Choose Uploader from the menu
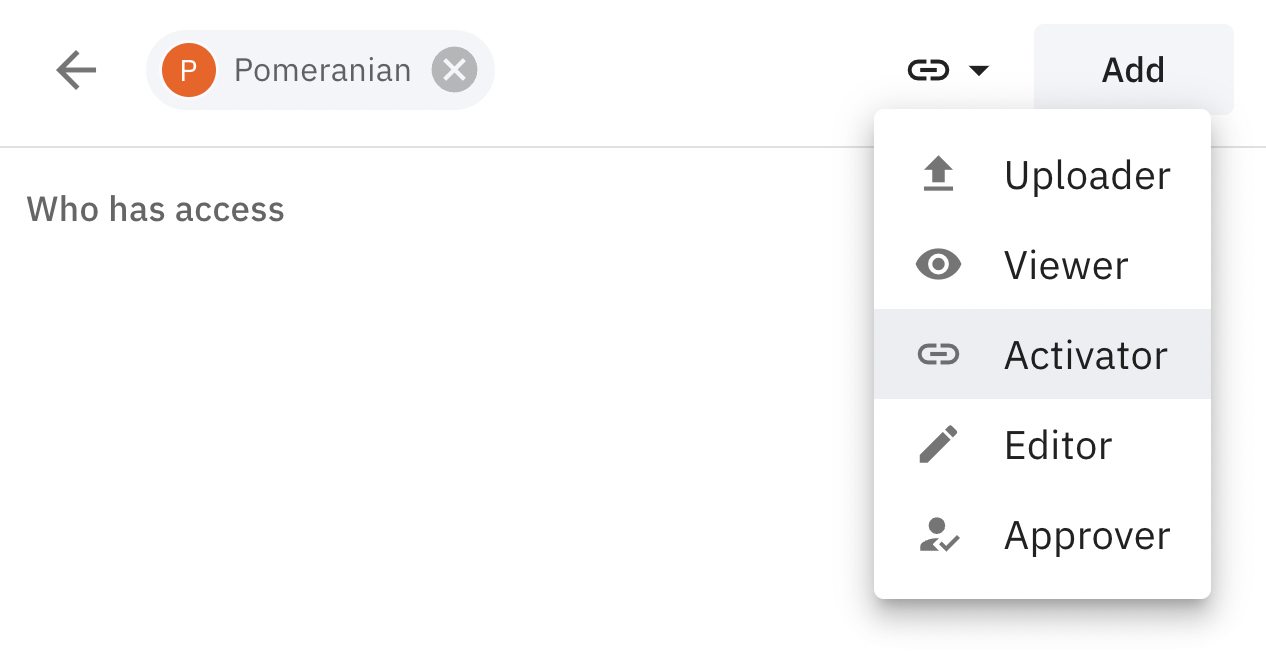The height and width of the screenshot is (656, 1266). pyautogui.click(x=1087, y=174)
